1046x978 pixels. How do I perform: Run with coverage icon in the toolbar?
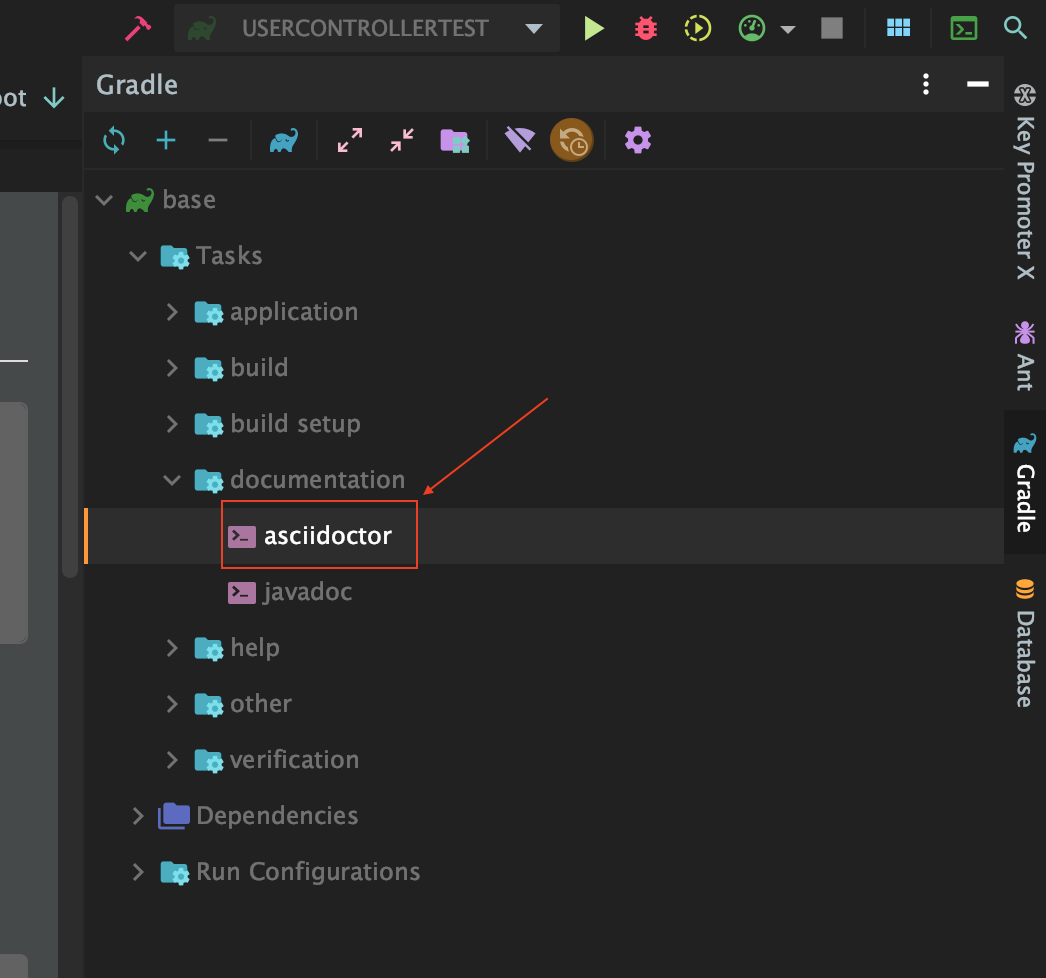(698, 28)
